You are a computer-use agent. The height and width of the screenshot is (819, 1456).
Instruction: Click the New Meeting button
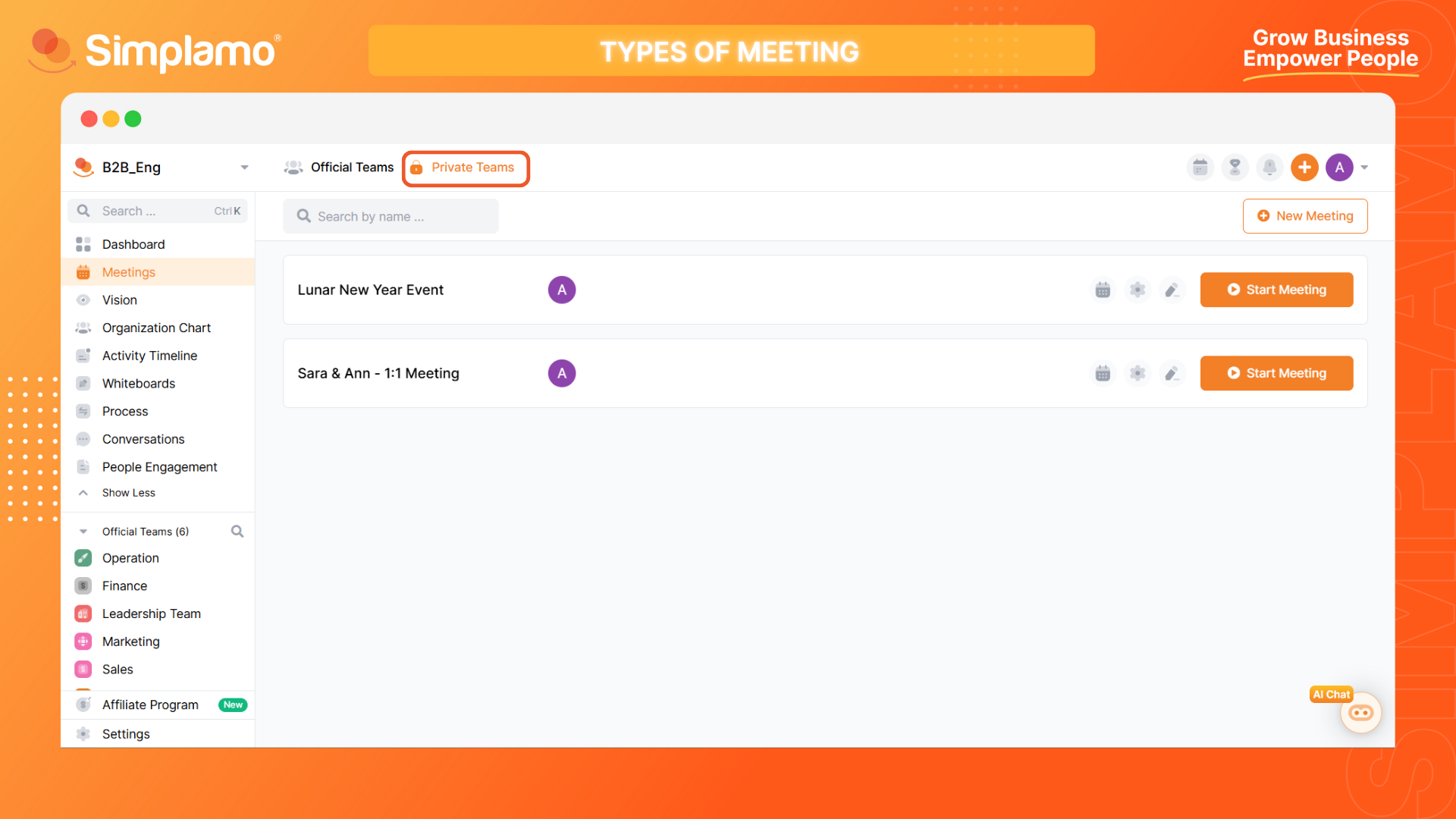[1304, 216]
